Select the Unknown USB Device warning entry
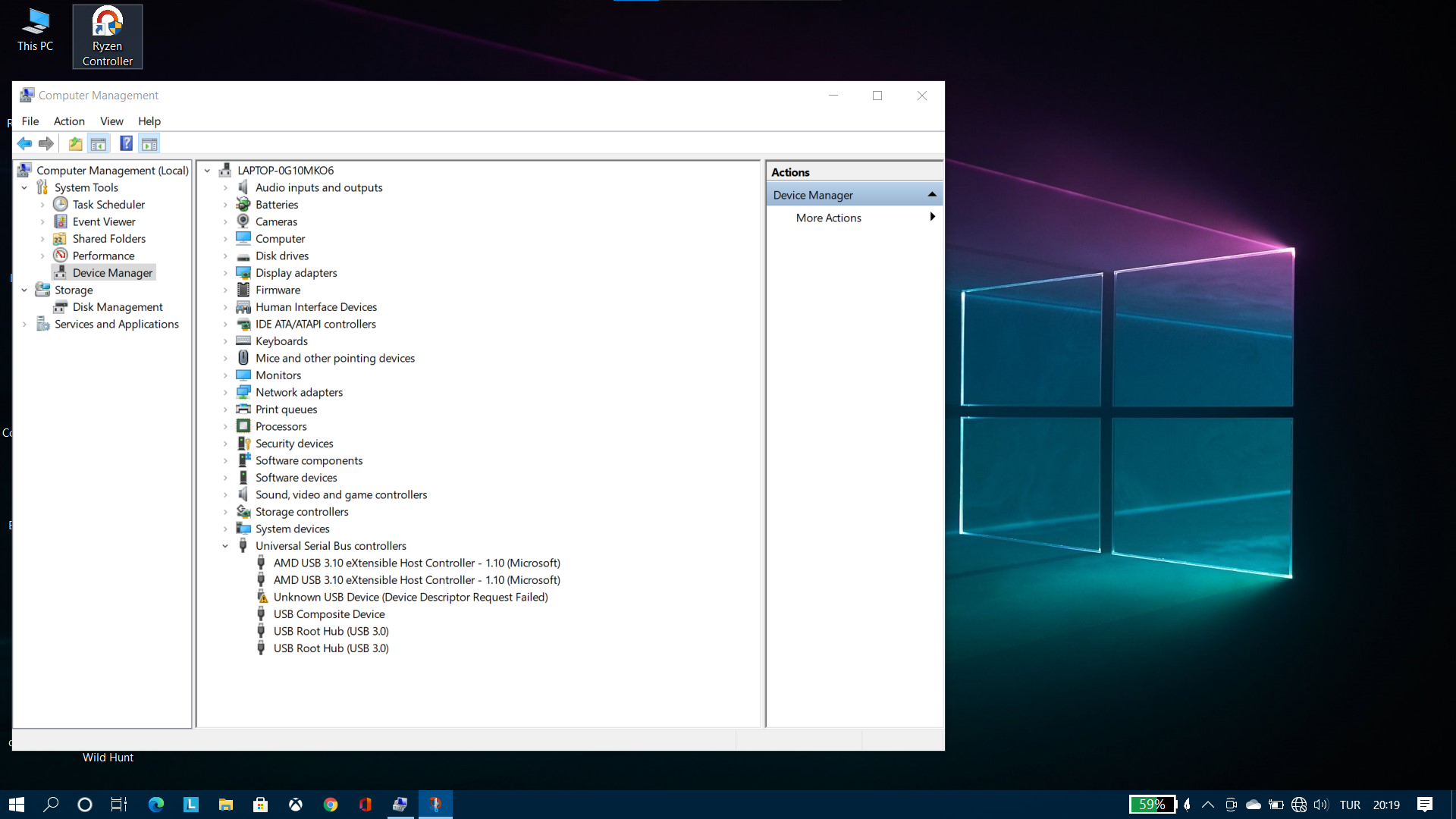1456x819 pixels. pos(410,597)
